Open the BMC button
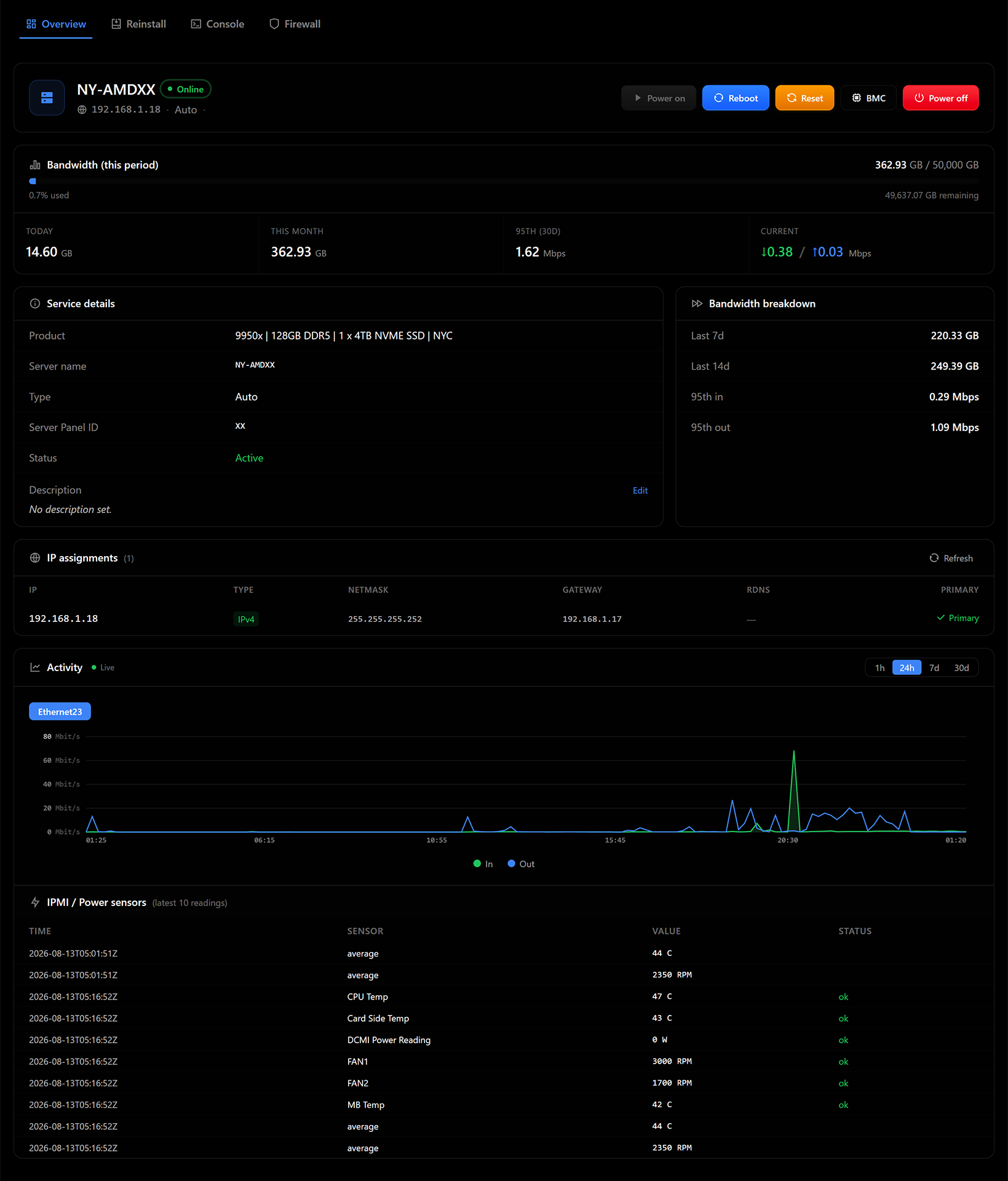Viewport: 1008px width, 1181px height. click(868, 98)
